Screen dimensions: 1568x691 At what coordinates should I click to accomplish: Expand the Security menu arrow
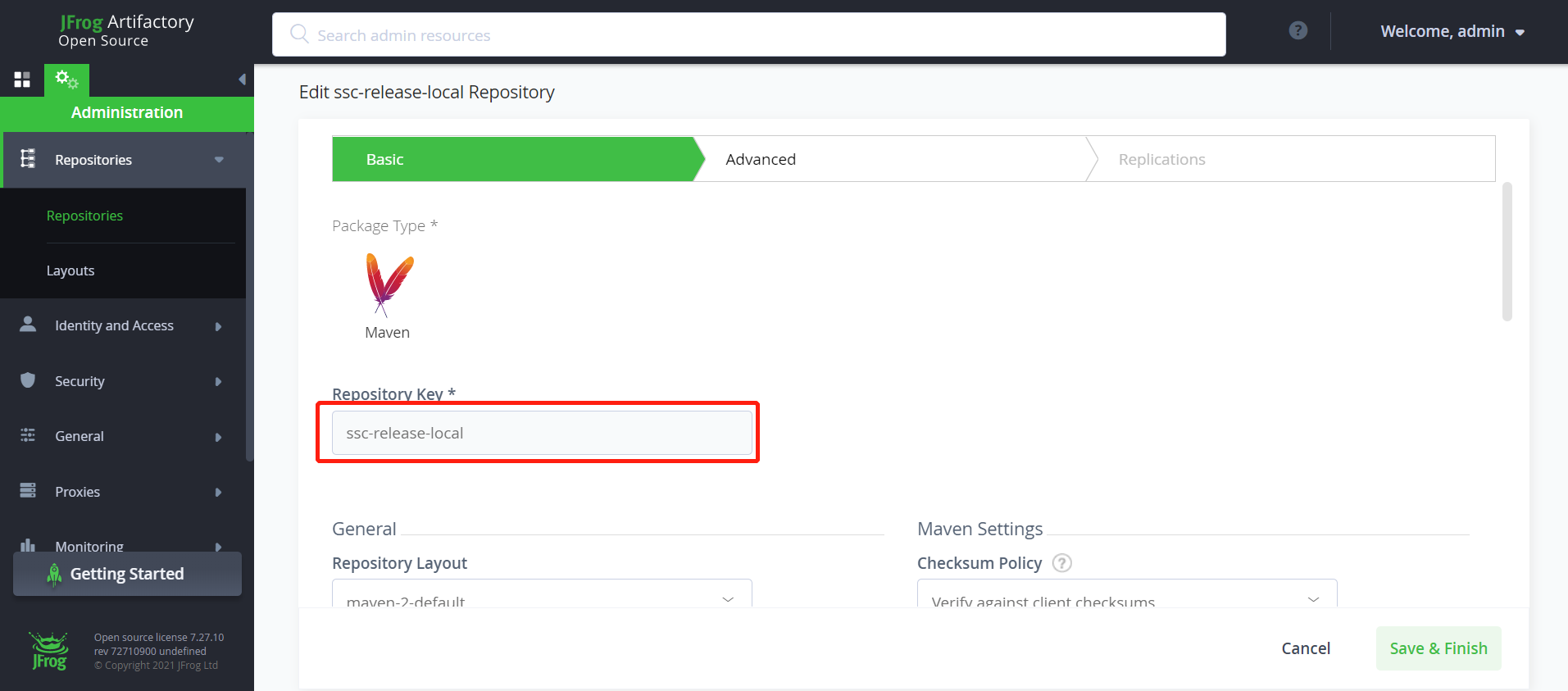pyautogui.click(x=218, y=382)
